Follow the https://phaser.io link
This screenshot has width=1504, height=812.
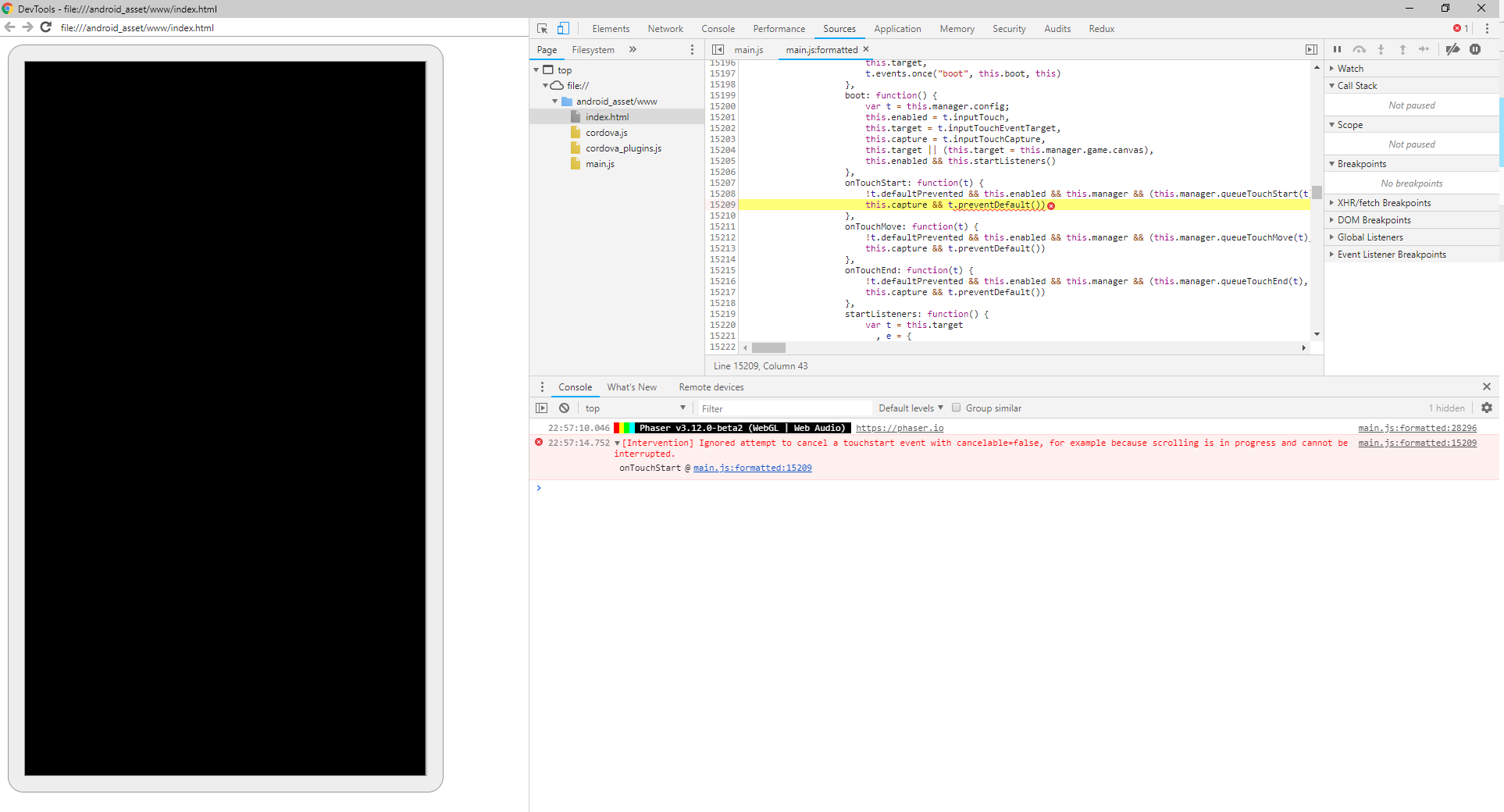[x=900, y=429]
